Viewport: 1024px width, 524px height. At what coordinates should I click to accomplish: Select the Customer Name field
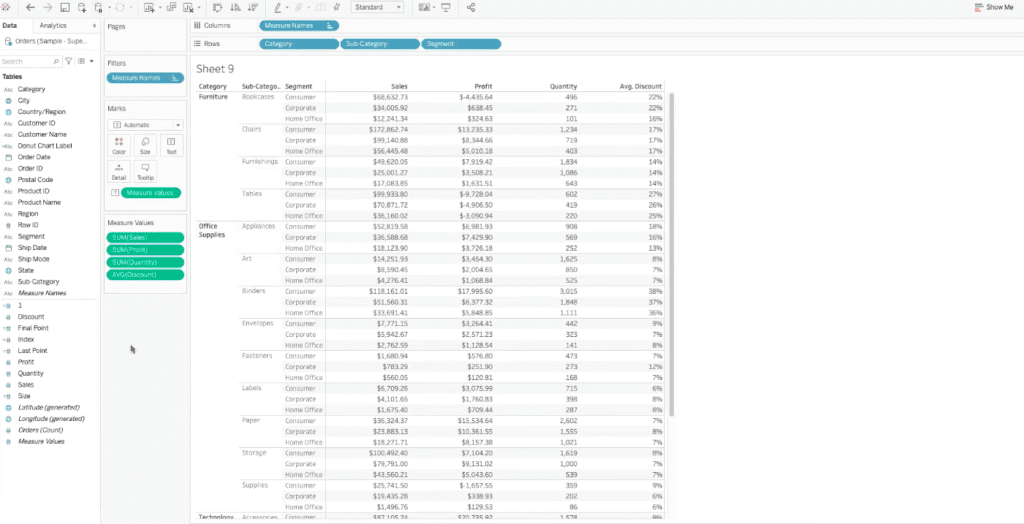coord(39,134)
